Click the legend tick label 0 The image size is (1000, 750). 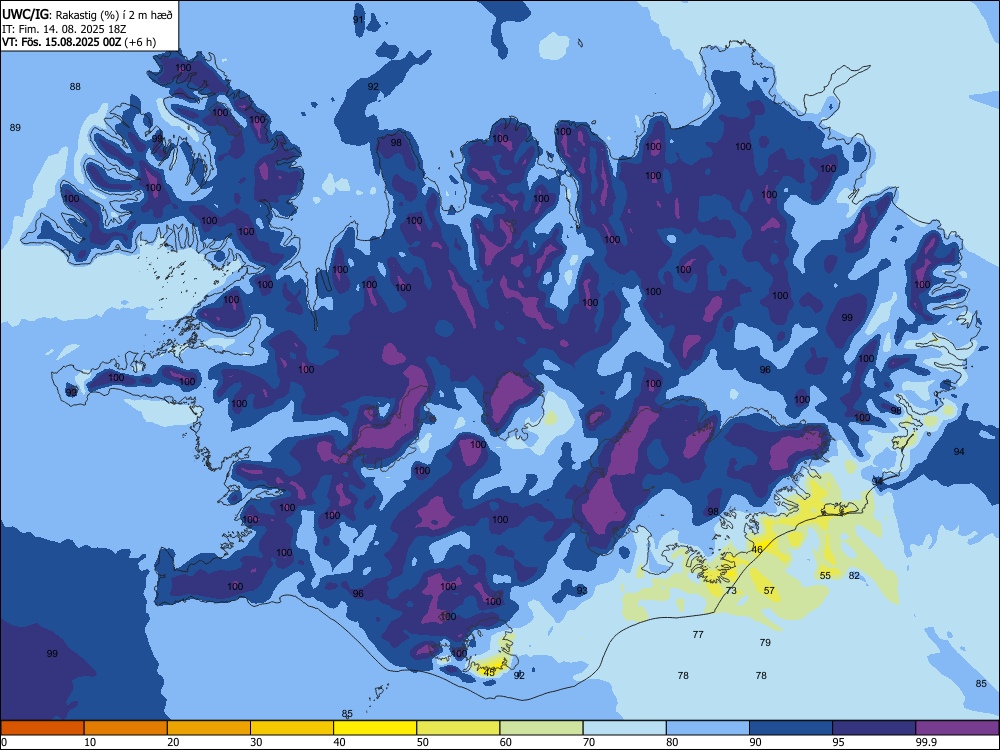[4, 742]
